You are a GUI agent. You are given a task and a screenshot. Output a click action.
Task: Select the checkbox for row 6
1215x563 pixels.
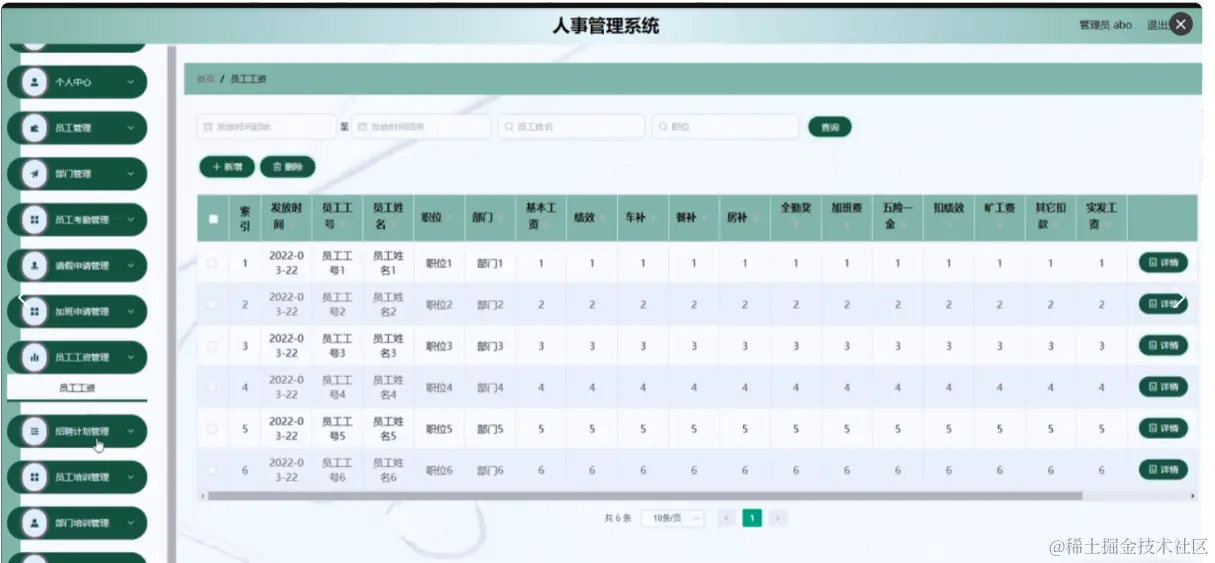[212, 470]
